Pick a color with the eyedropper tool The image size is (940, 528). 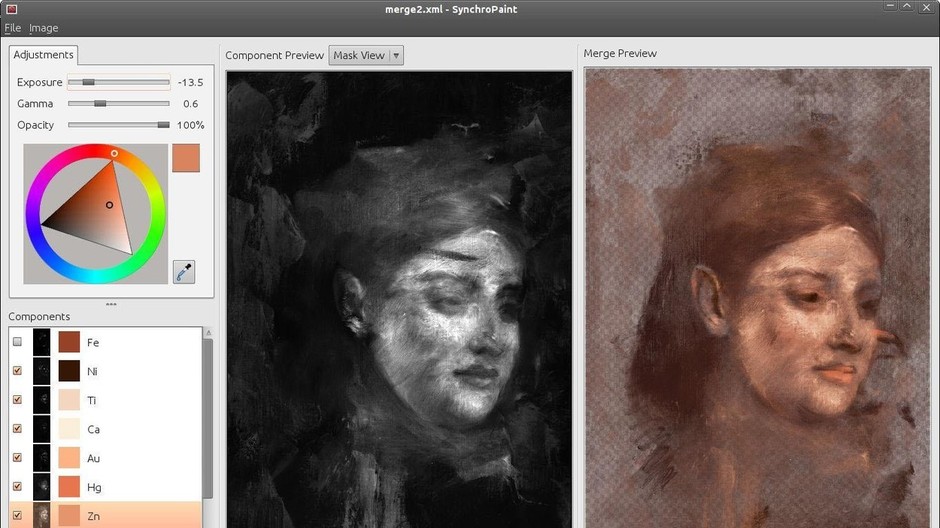pos(184,271)
